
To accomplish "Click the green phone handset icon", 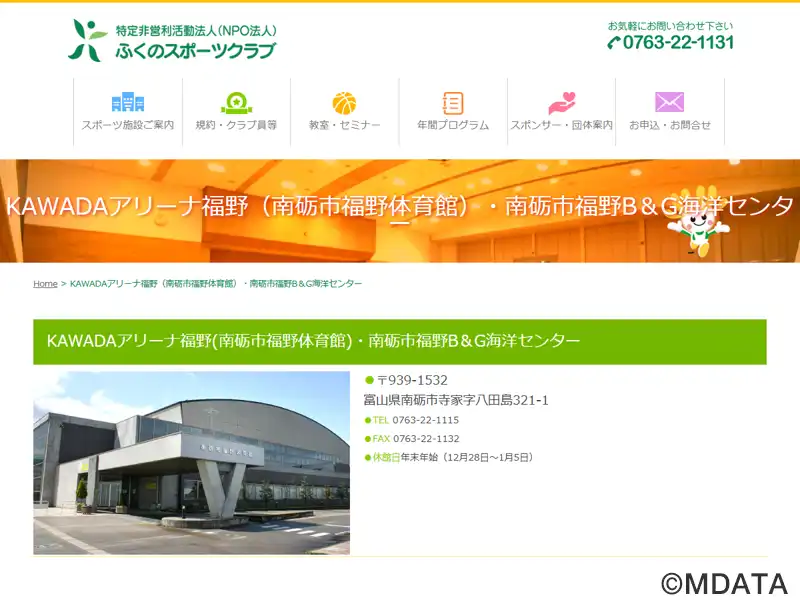I will (x=614, y=43).
